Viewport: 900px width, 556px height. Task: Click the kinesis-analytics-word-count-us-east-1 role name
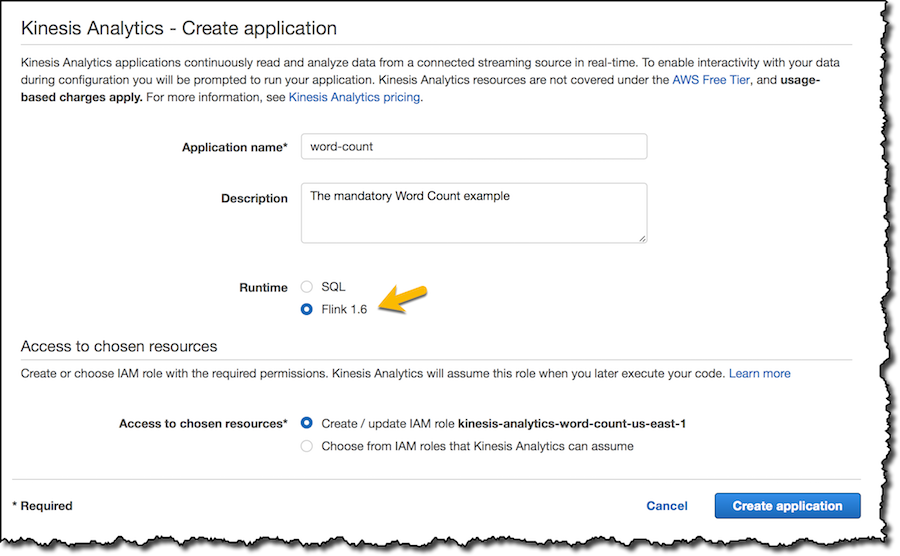(572, 423)
